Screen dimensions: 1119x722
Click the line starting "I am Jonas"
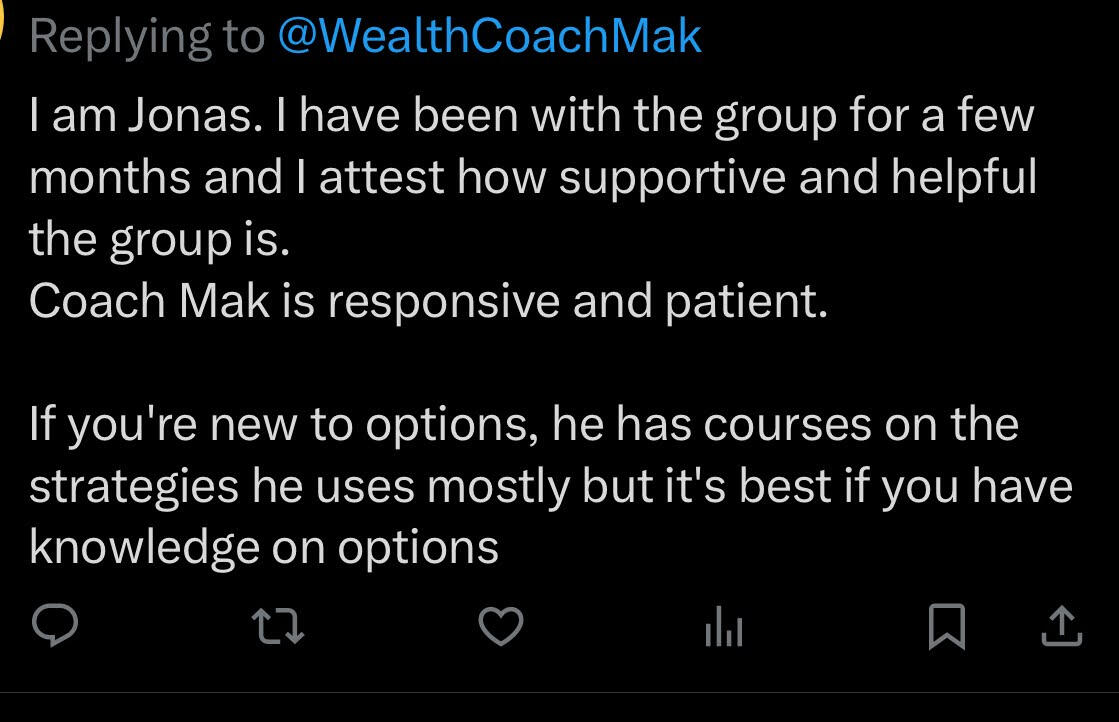coord(531,117)
